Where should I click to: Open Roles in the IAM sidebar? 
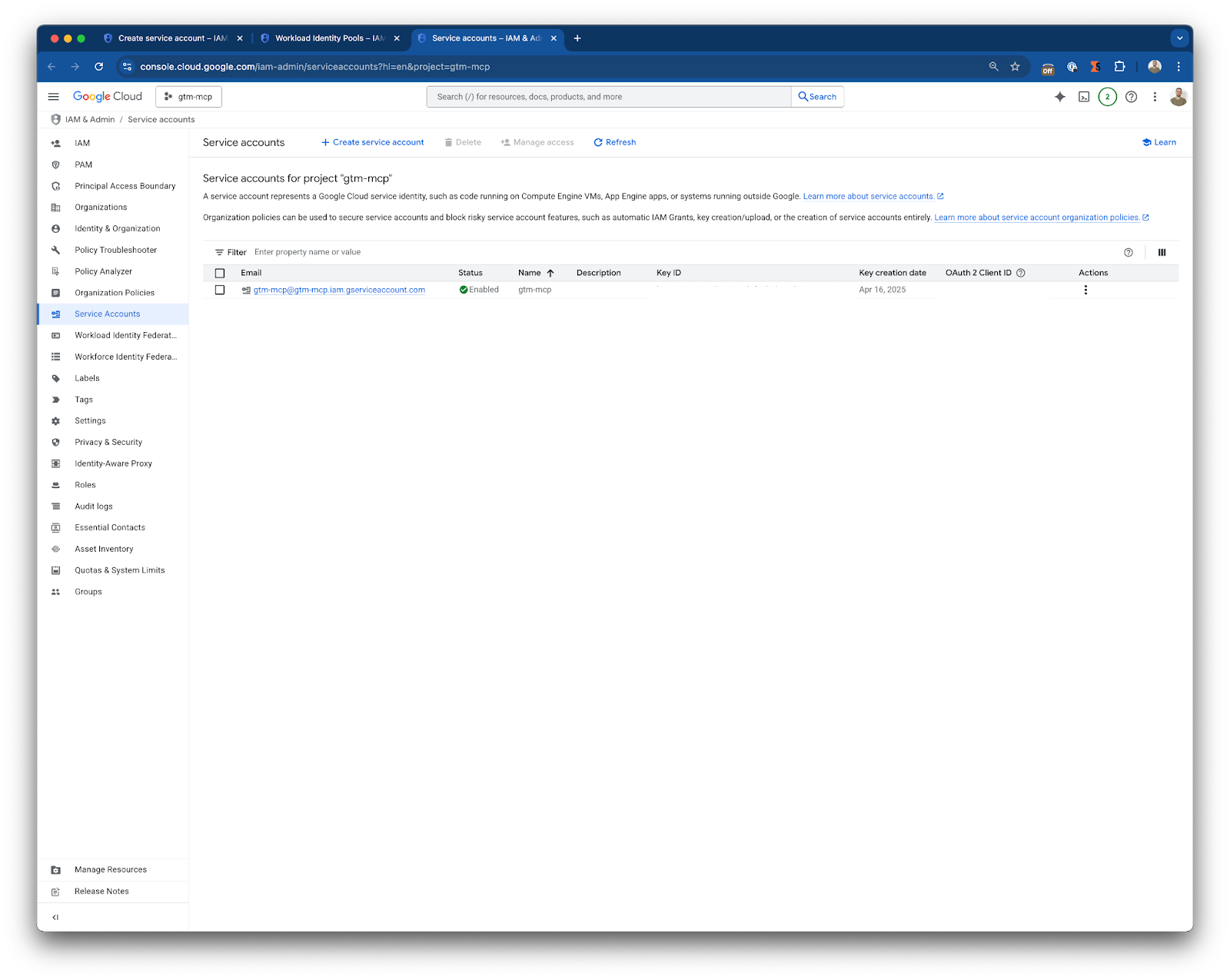85,485
